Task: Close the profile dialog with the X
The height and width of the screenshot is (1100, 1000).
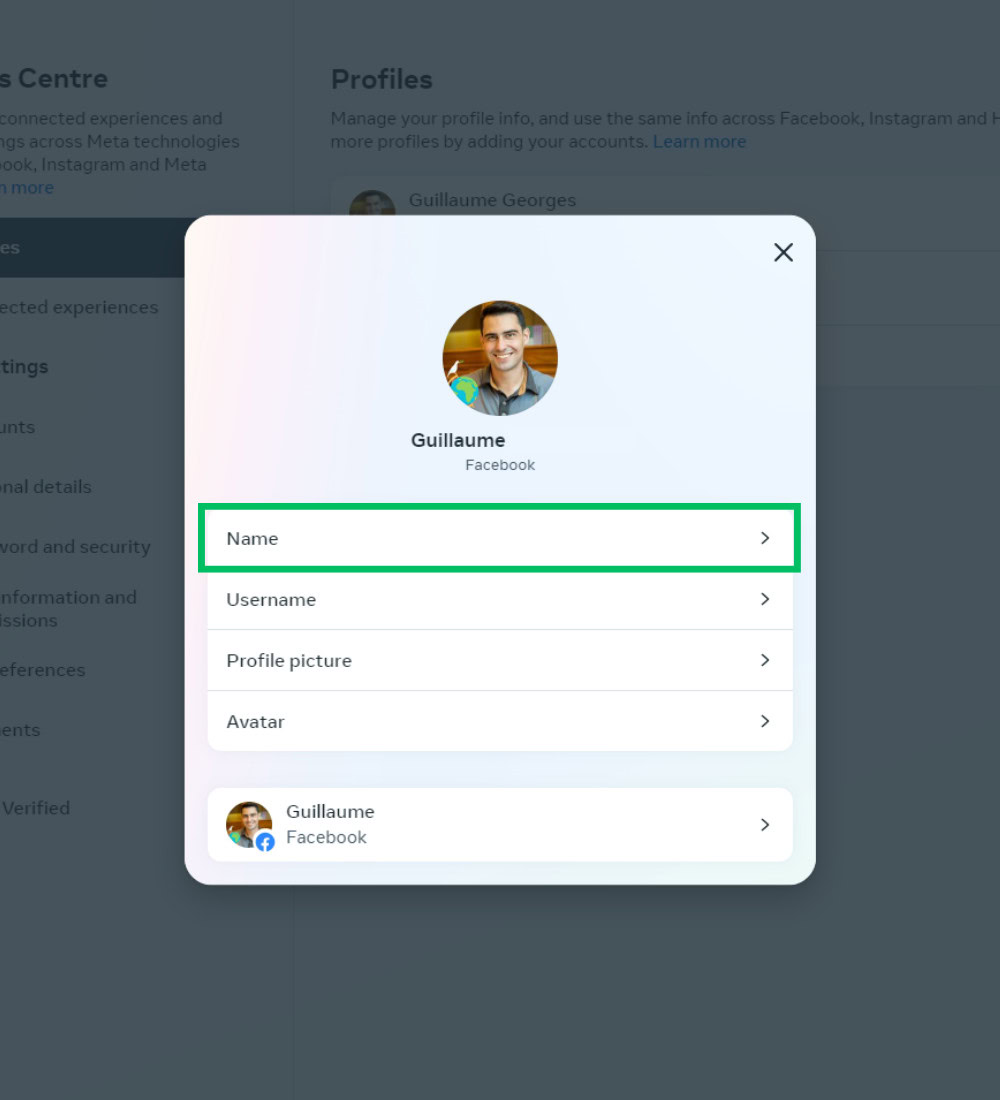Action: (x=783, y=252)
